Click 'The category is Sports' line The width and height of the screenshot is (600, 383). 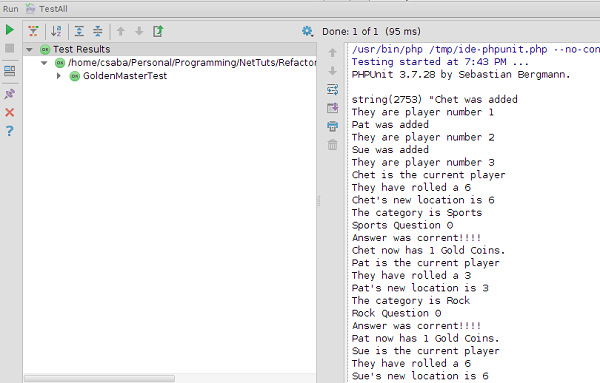coord(417,213)
